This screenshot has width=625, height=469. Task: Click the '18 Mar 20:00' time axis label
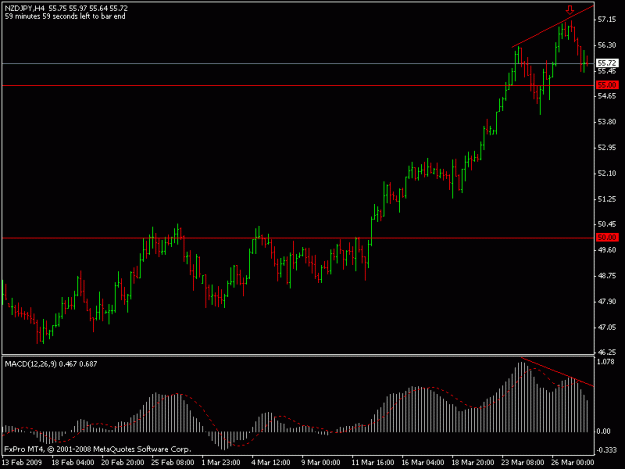pos(472,463)
